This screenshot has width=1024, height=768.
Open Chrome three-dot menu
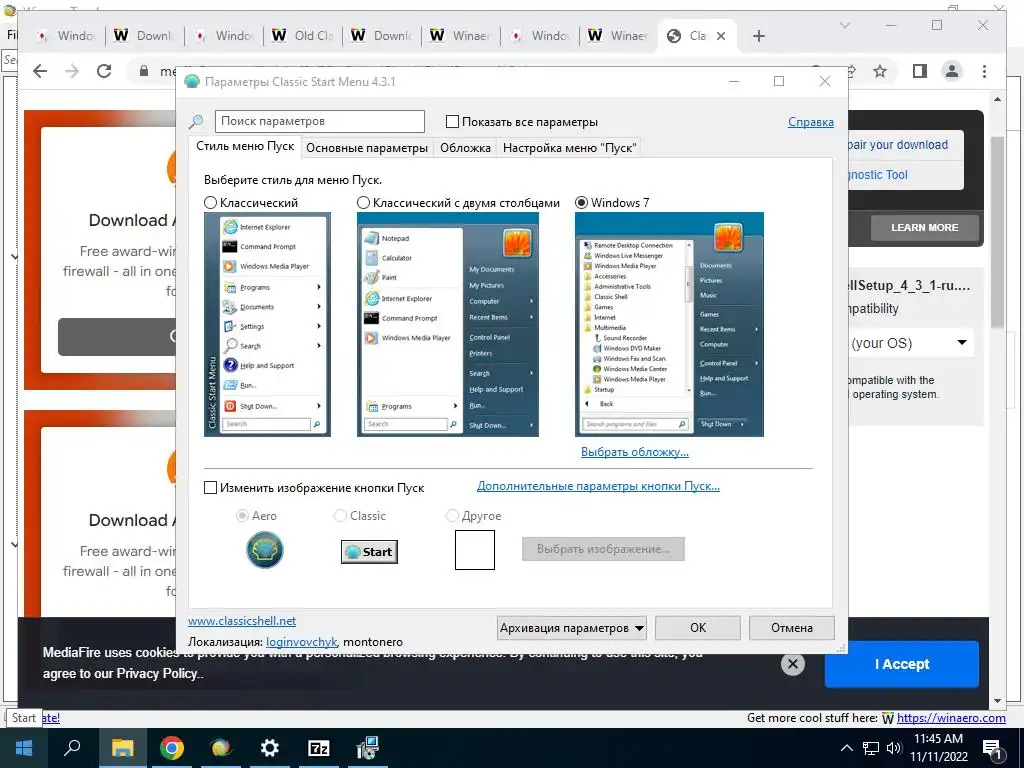click(984, 71)
